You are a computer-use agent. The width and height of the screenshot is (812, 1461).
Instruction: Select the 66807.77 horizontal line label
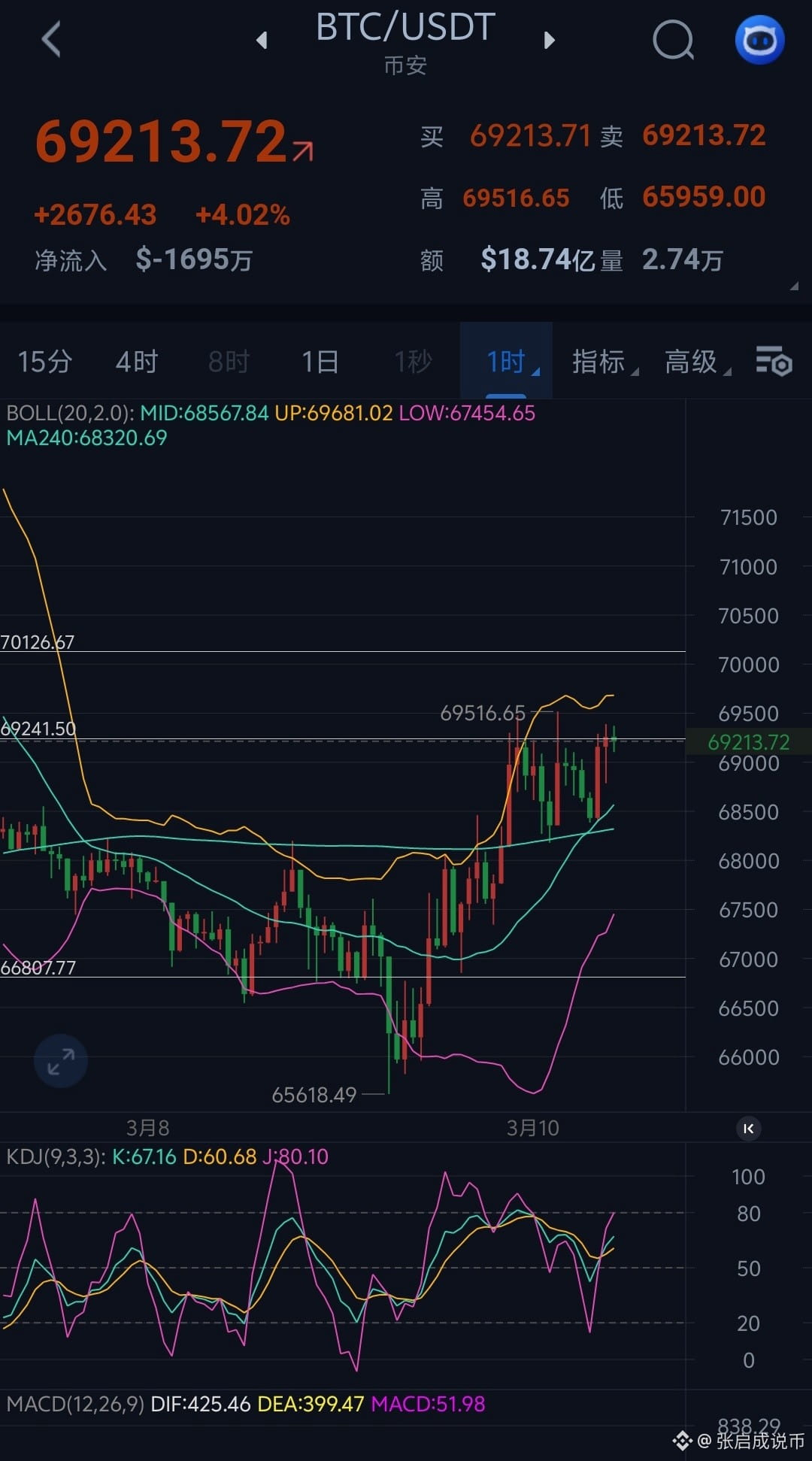tap(38, 968)
